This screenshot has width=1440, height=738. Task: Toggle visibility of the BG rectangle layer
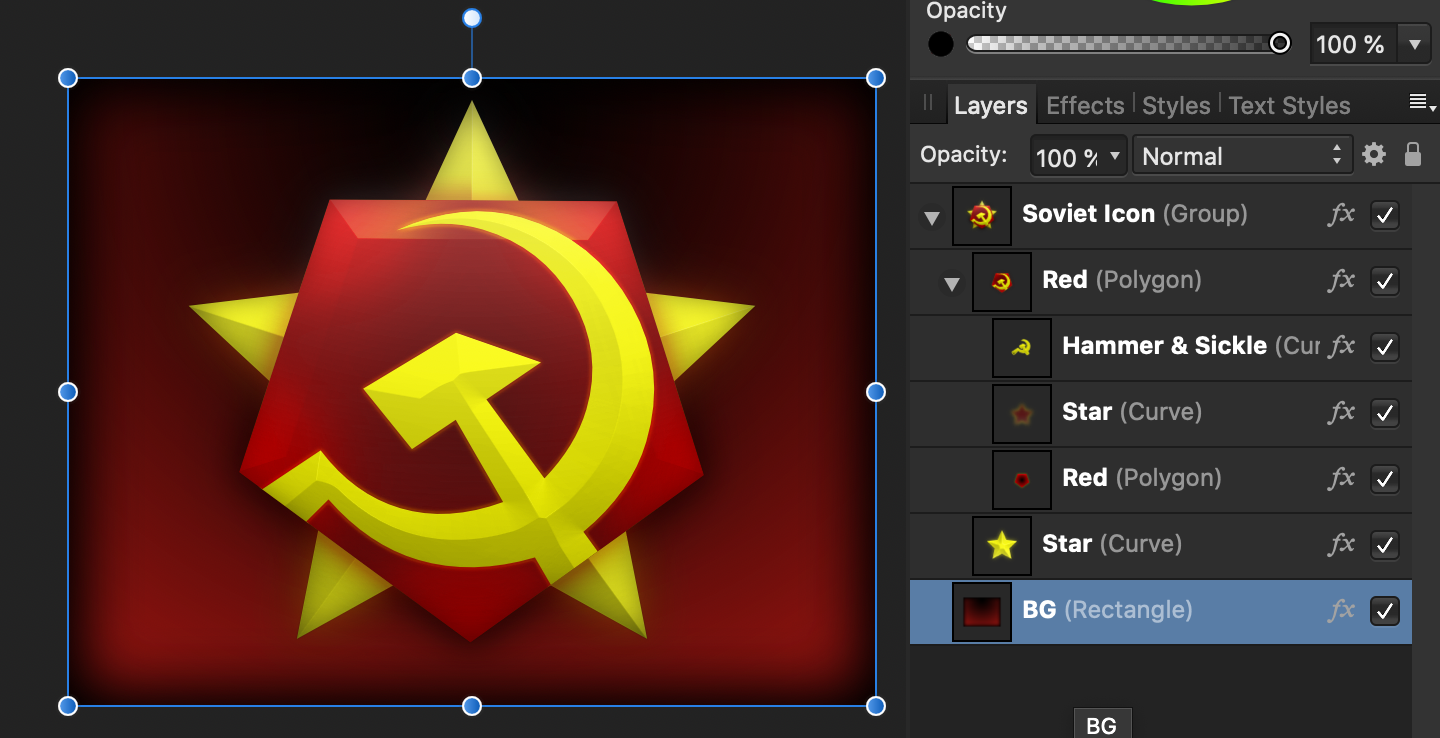click(x=1384, y=609)
